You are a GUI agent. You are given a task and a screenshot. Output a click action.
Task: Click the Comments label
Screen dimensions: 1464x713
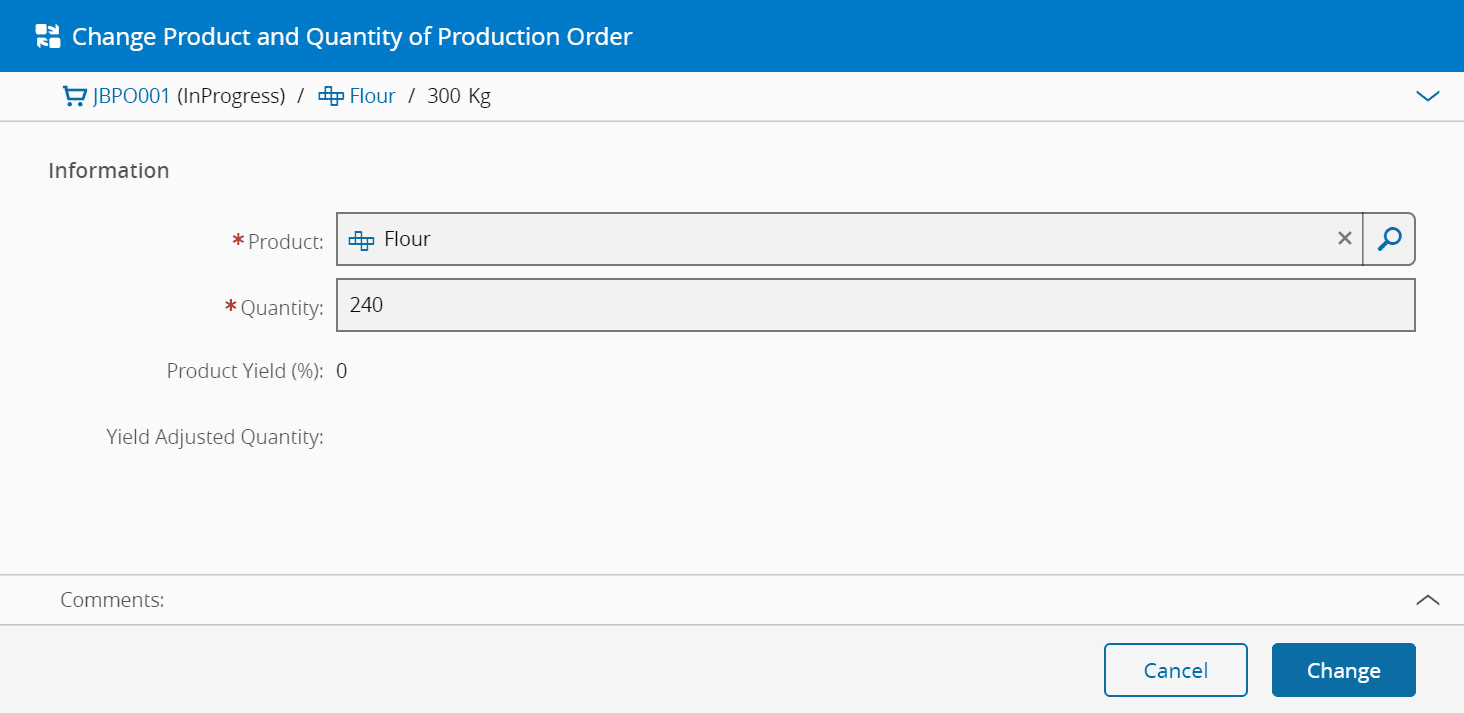pyautogui.click(x=112, y=600)
